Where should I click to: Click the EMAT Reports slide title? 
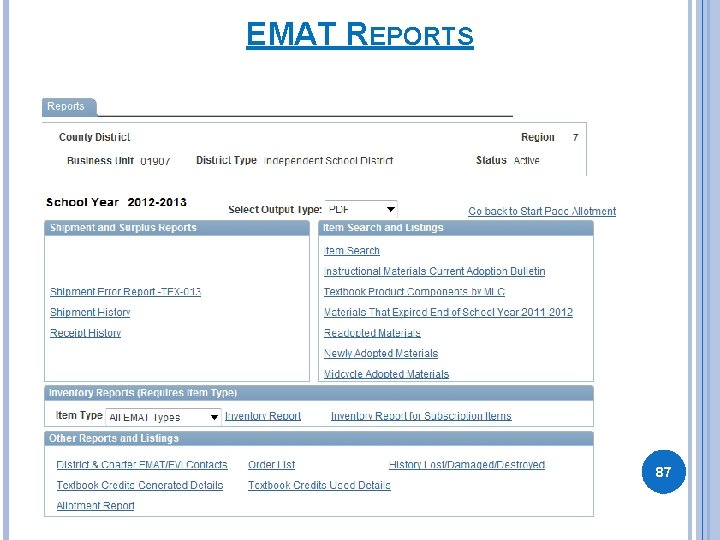pyautogui.click(x=360, y=34)
